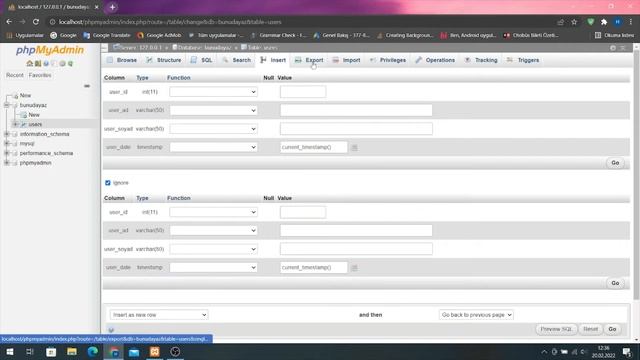Image resolution: width=640 pixels, height=360 pixels.
Task: Collapse the bunudayaz database node
Action: 7,105
